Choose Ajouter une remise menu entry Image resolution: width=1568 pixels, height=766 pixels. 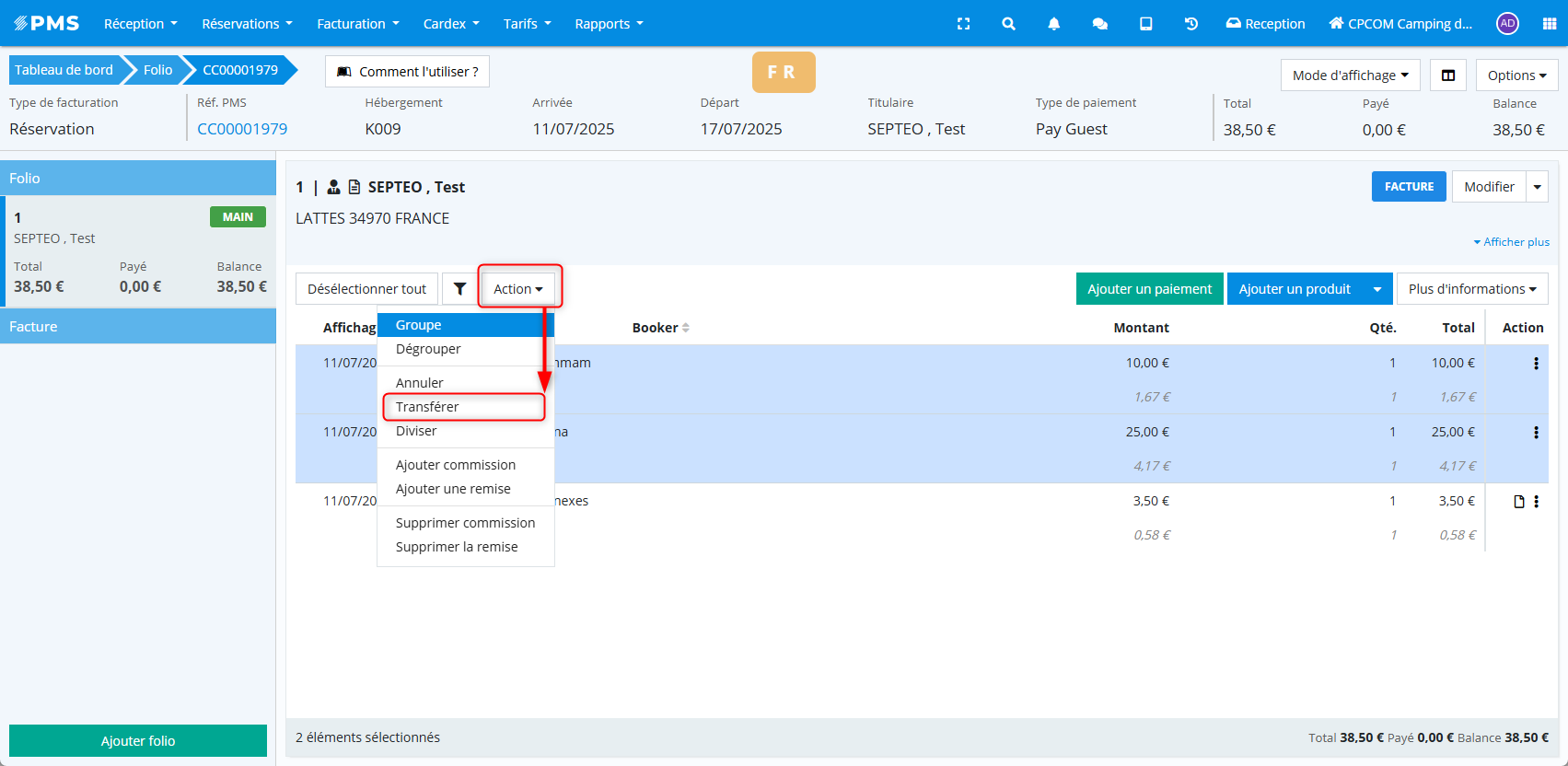[x=453, y=489]
